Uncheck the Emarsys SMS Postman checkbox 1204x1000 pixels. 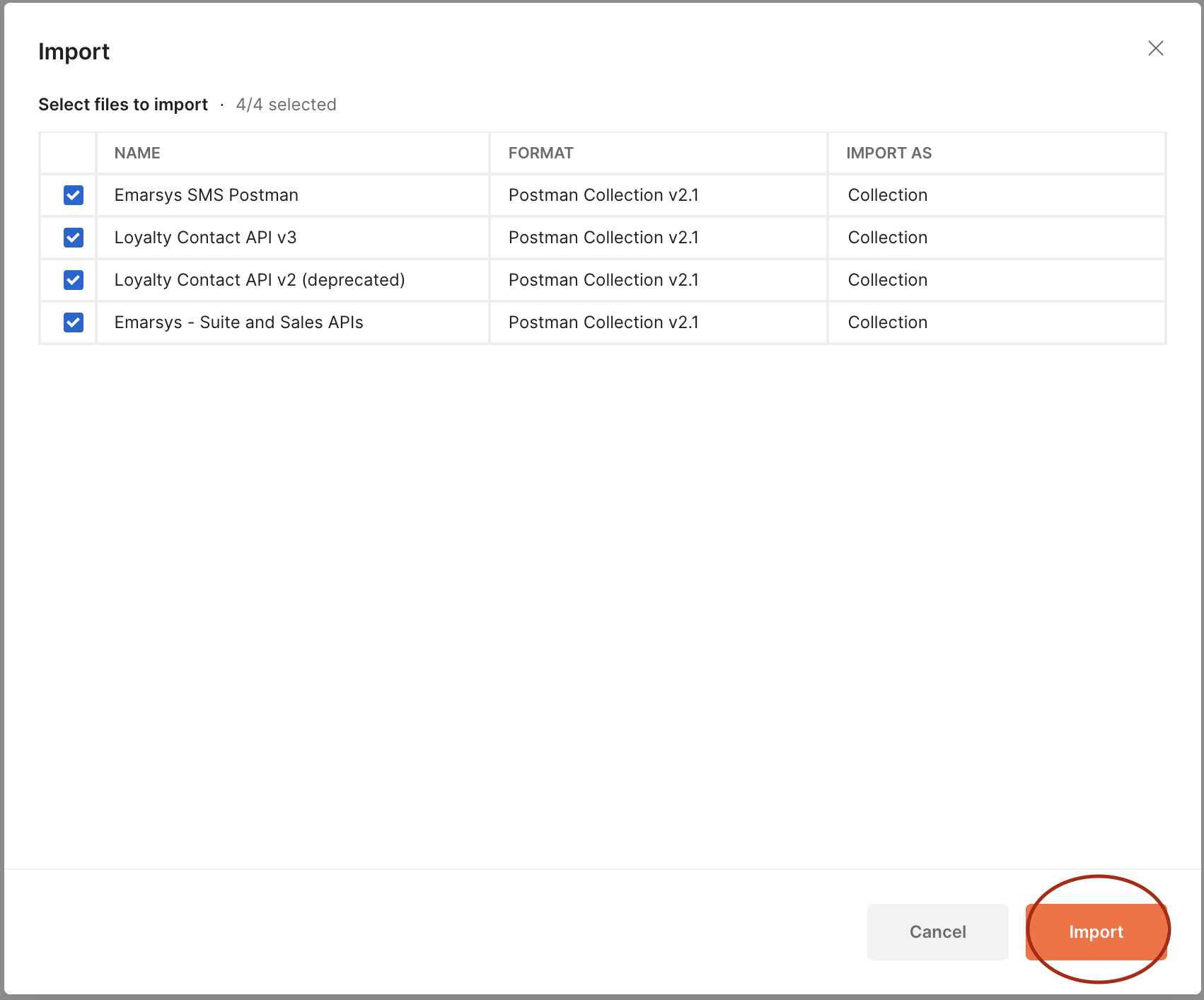[74, 195]
